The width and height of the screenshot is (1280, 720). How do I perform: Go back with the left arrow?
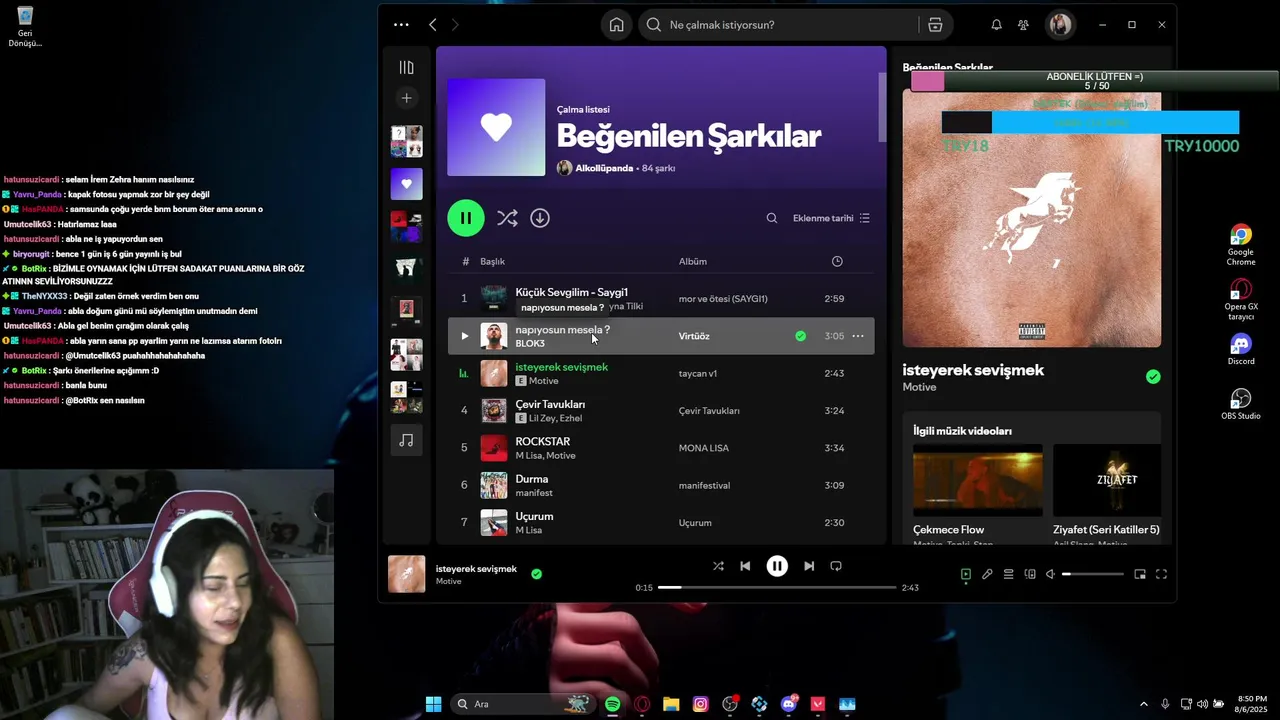coord(433,25)
